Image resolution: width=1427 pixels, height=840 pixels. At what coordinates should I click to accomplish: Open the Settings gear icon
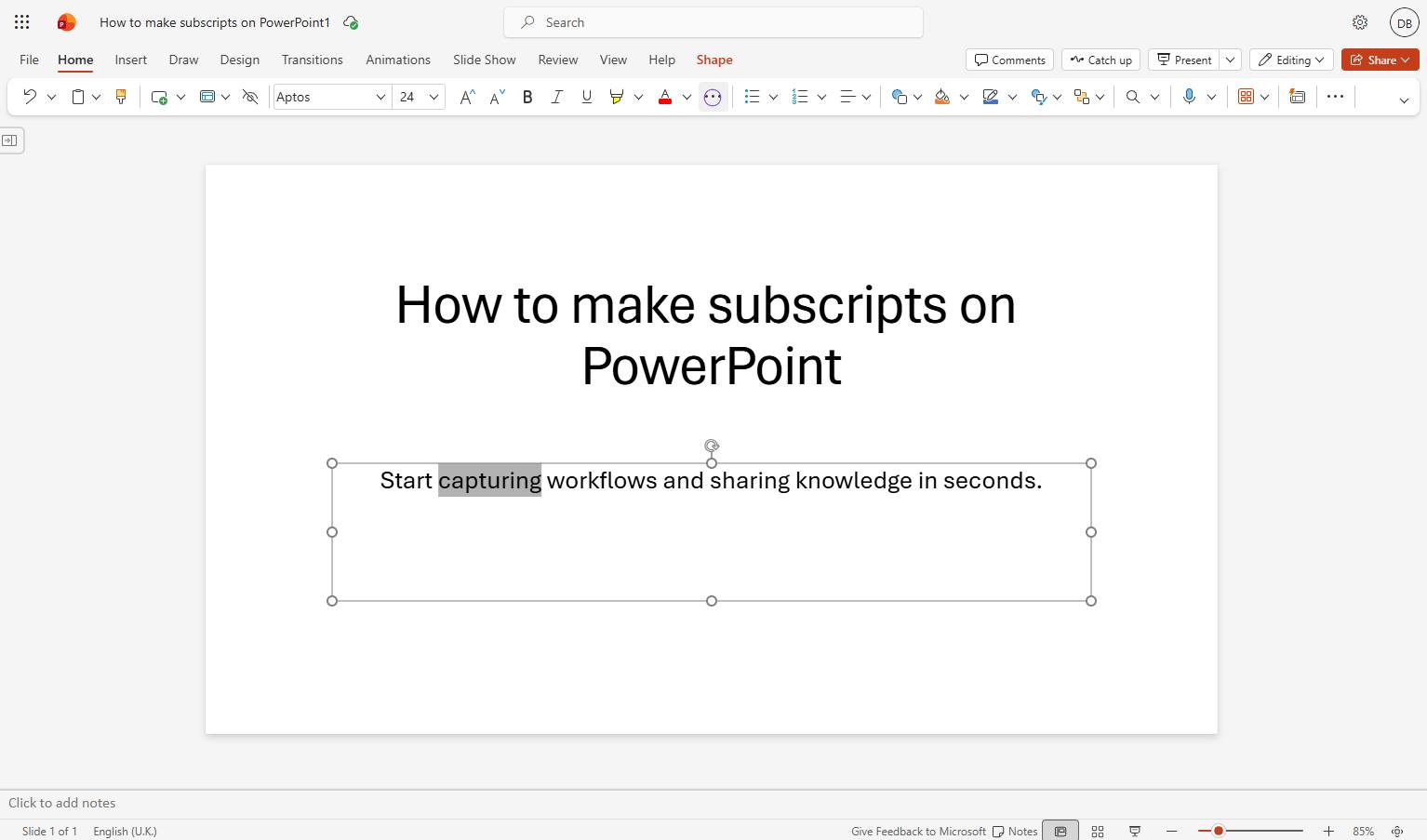click(1360, 22)
